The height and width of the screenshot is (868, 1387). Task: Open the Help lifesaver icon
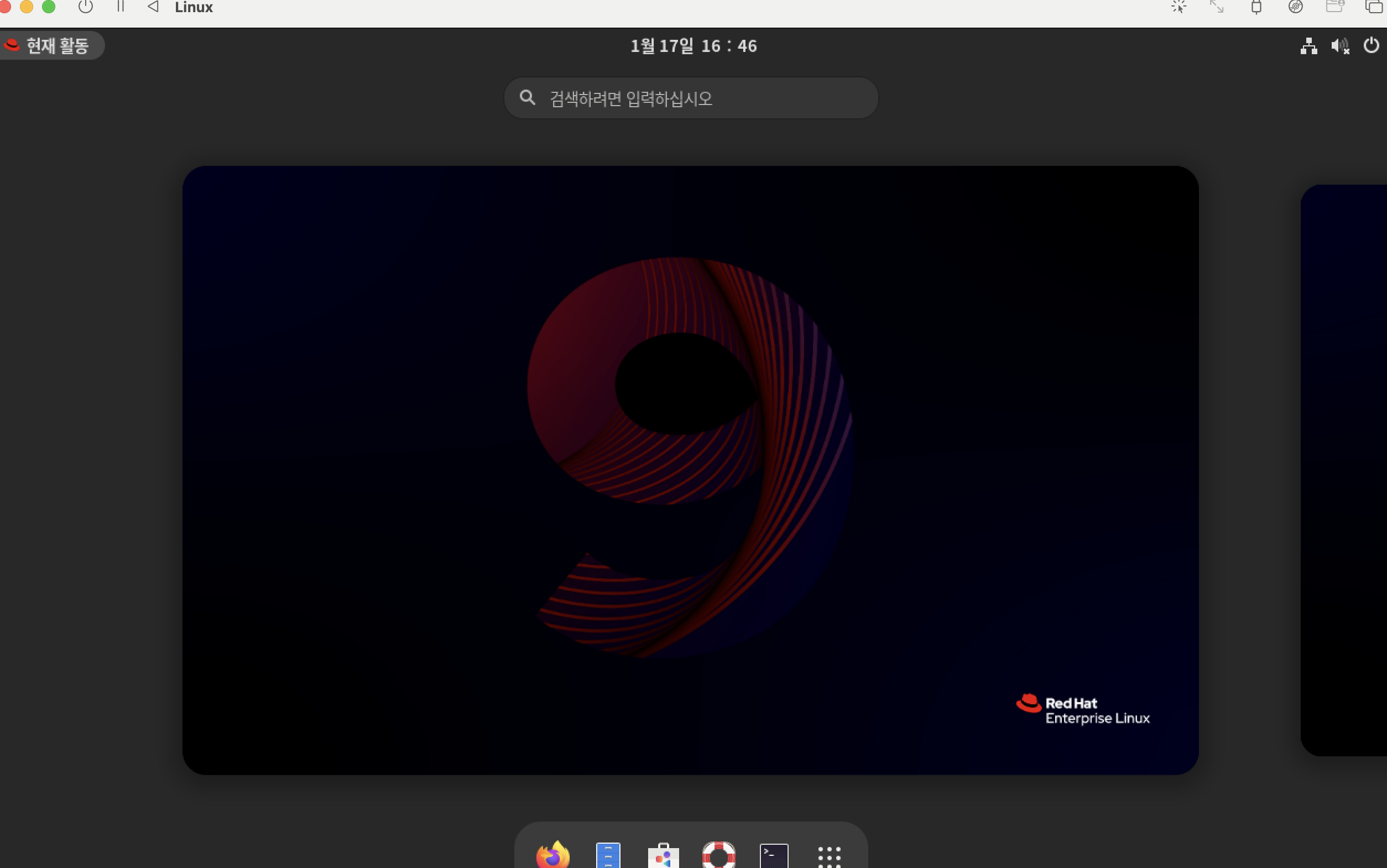tap(719, 855)
